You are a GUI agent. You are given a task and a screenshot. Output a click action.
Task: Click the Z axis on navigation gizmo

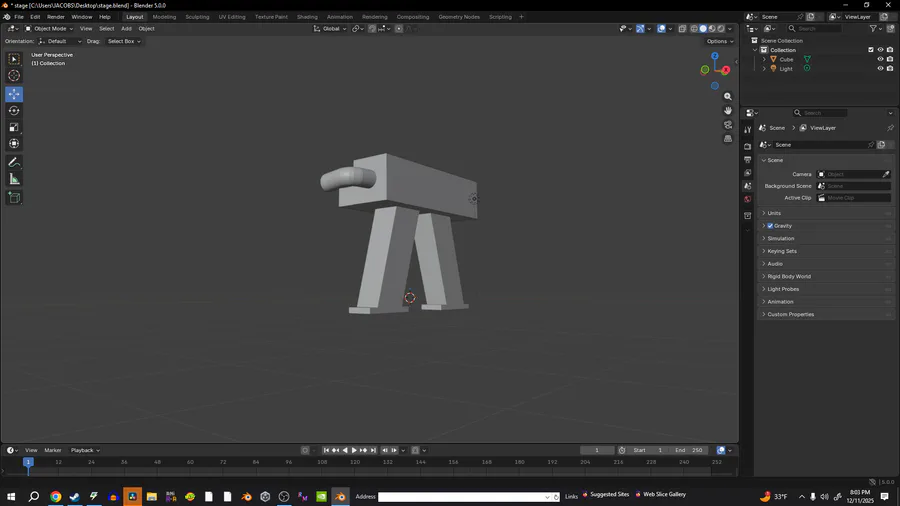pyautogui.click(x=715, y=56)
